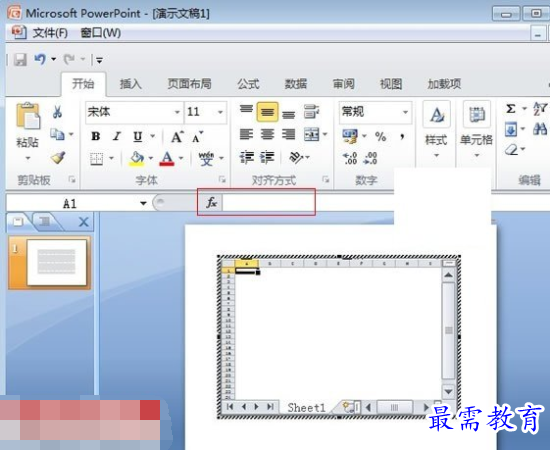
Task: Open the 文件(F) menu
Action: pyautogui.click(x=50, y=33)
